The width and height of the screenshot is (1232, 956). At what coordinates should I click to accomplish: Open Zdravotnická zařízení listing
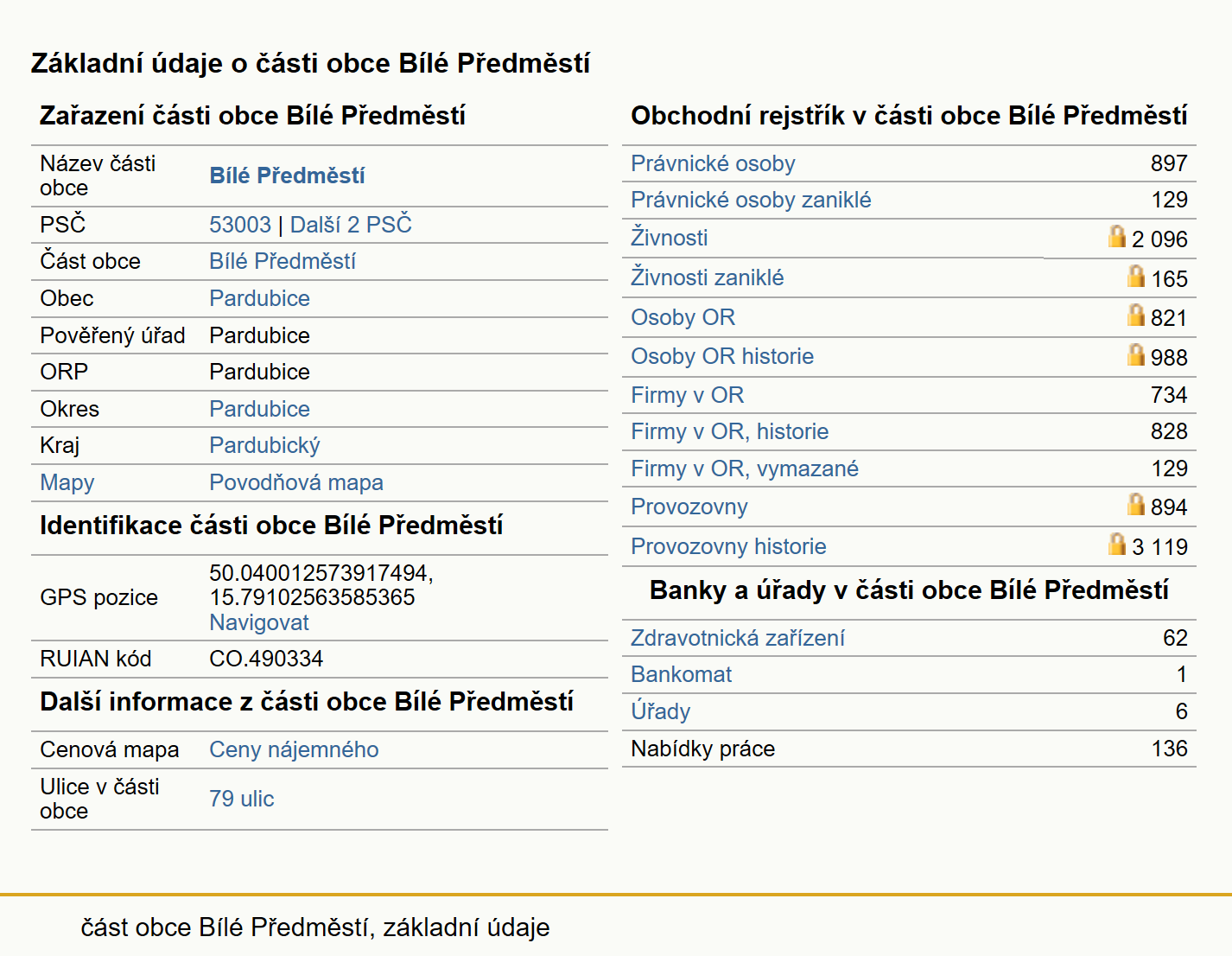tap(738, 638)
